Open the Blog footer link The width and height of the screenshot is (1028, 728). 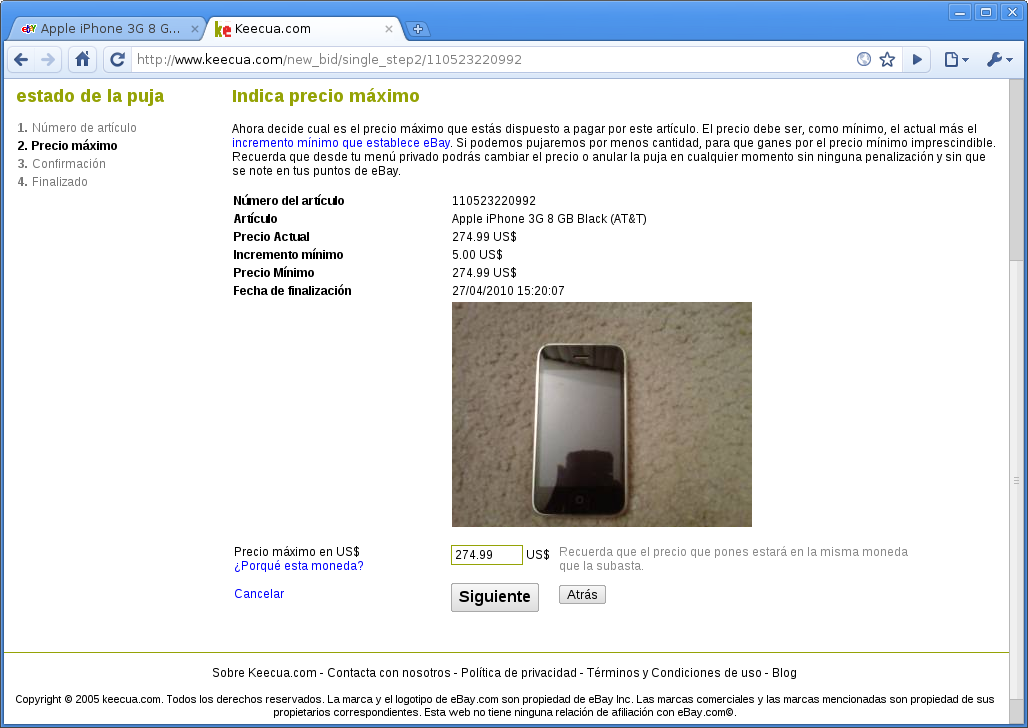784,673
